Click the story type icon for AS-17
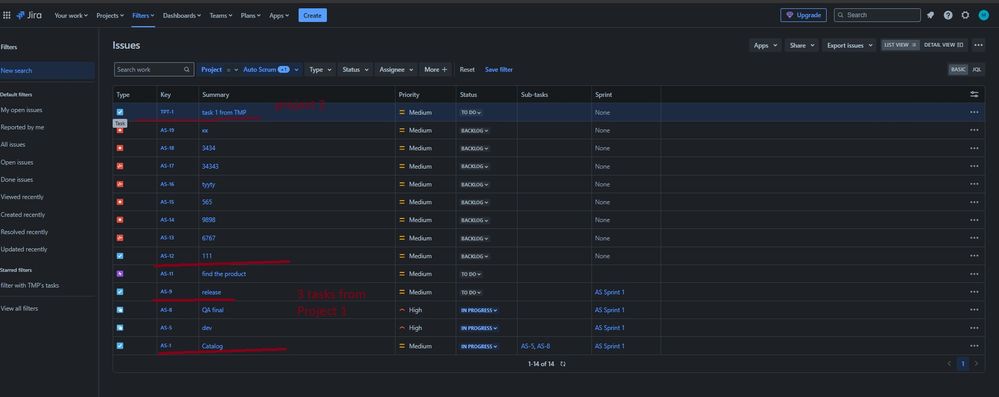The image size is (999, 397). 120,166
